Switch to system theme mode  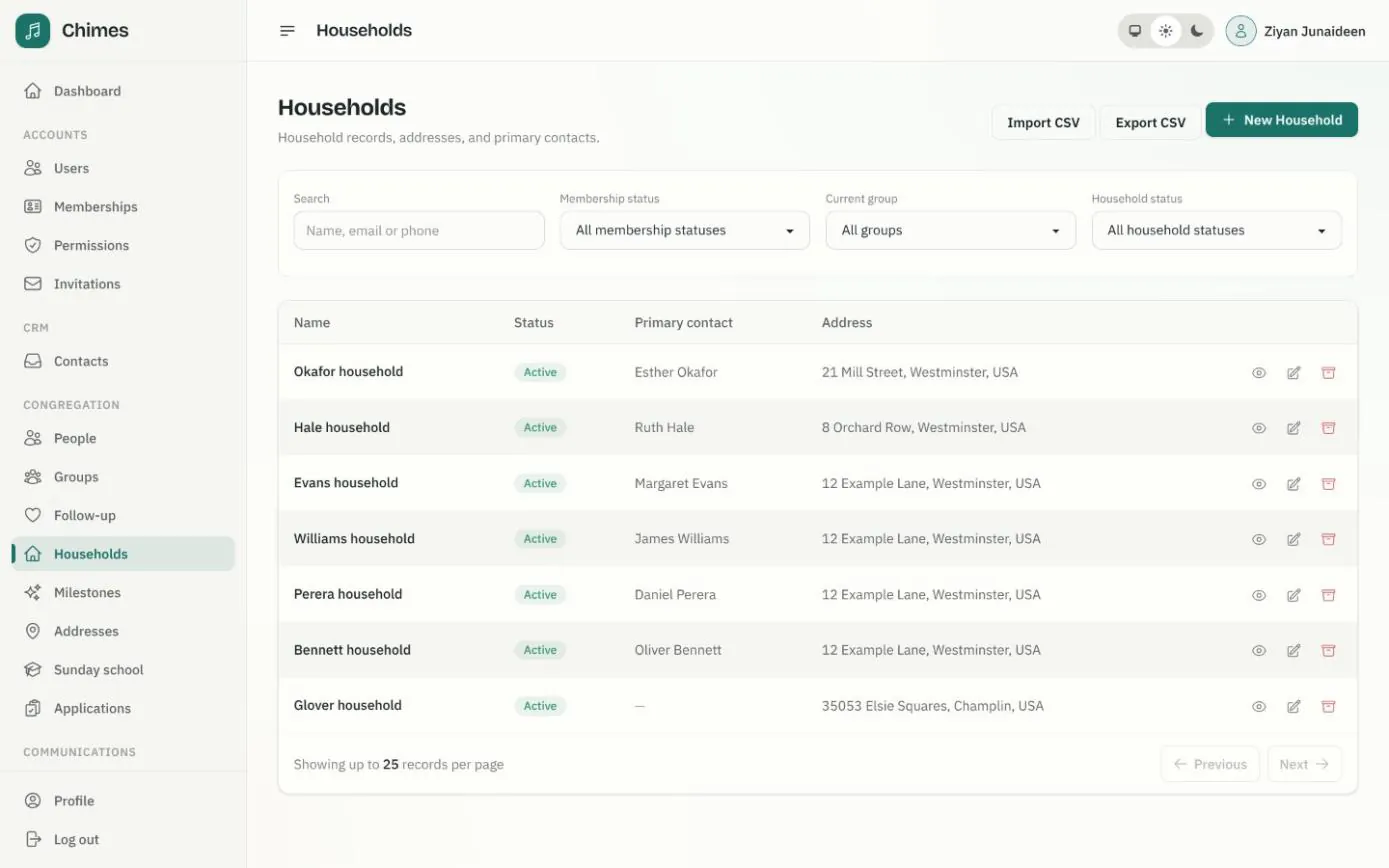click(x=1135, y=31)
